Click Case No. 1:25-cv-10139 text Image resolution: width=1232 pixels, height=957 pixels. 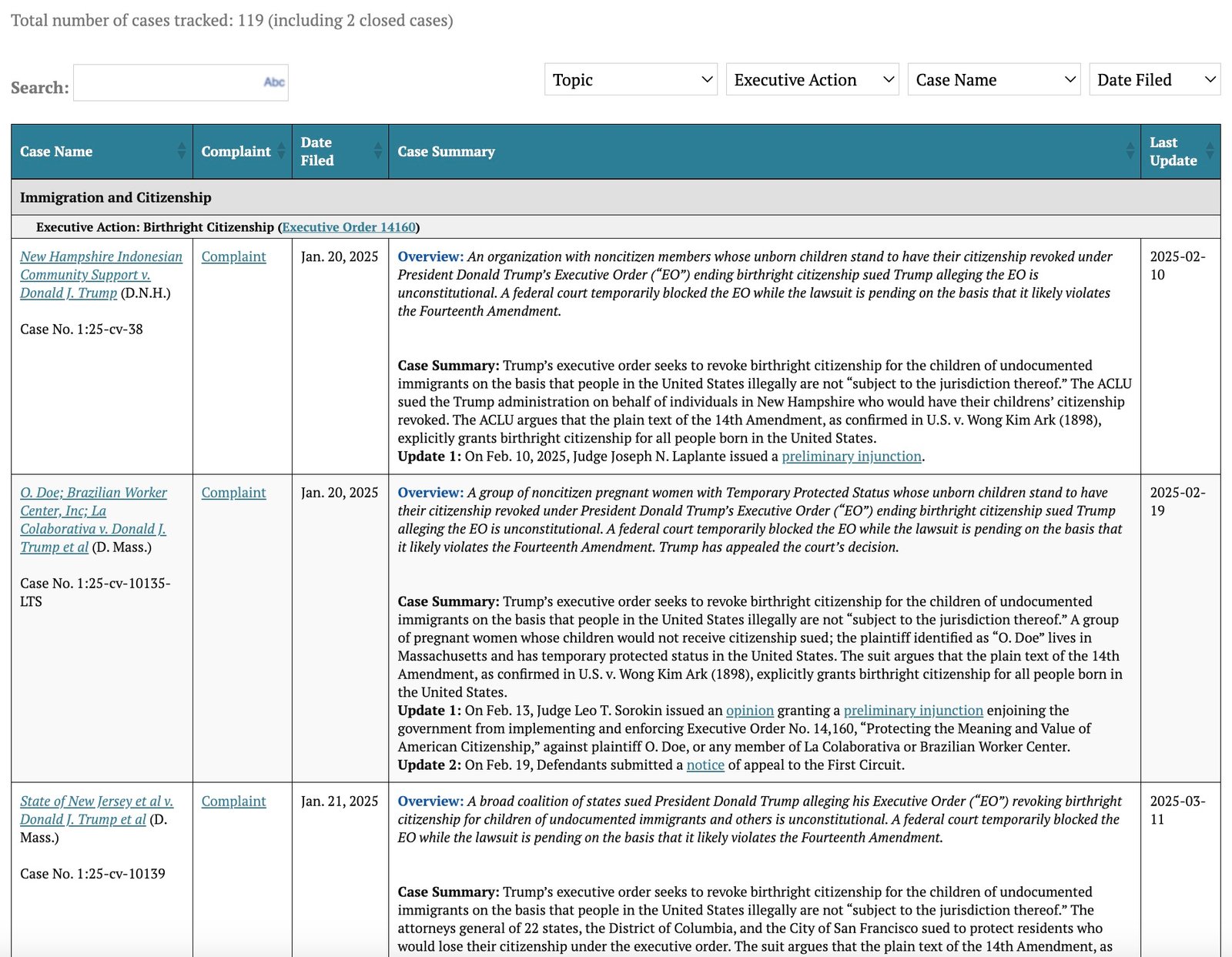[92, 874]
